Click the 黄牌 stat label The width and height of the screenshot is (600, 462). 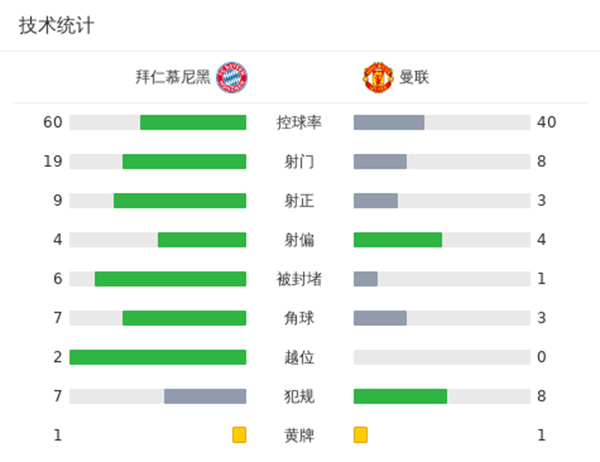tap(299, 435)
